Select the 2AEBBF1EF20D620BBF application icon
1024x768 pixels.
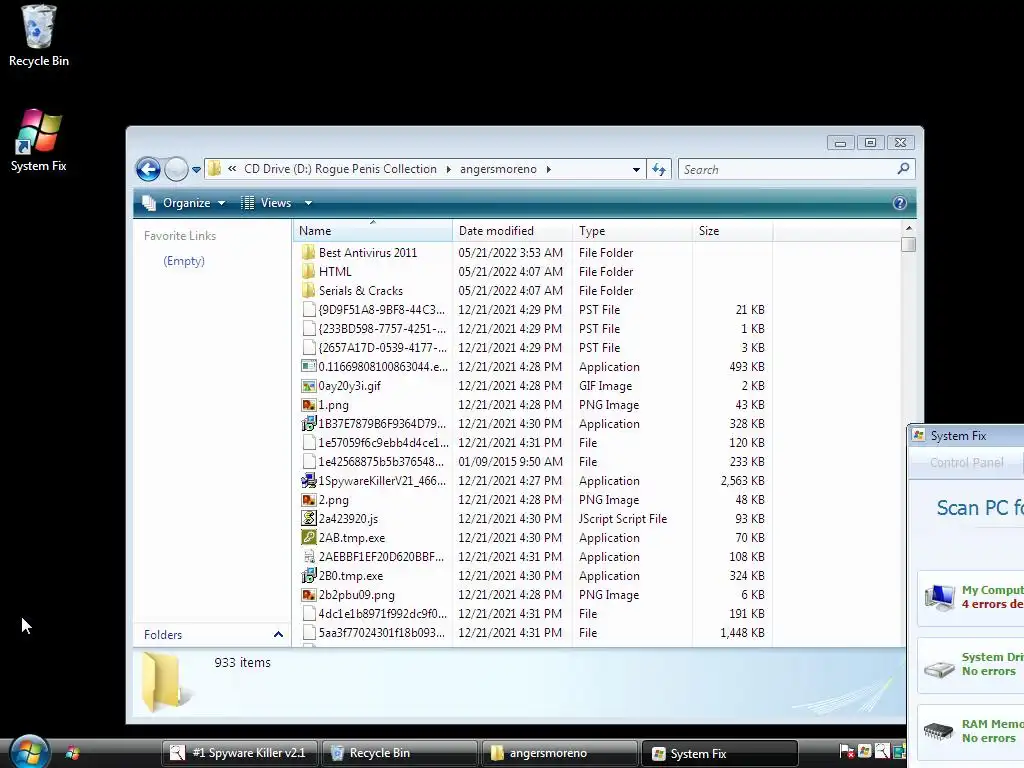[308, 556]
